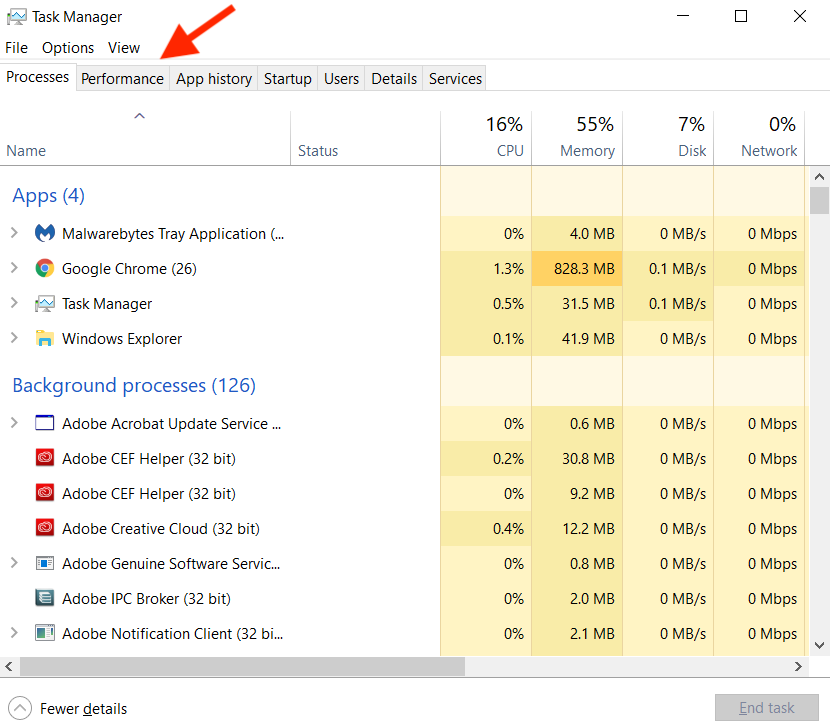
Task: Go to the Services tab
Action: pyautogui.click(x=455, y=78)
